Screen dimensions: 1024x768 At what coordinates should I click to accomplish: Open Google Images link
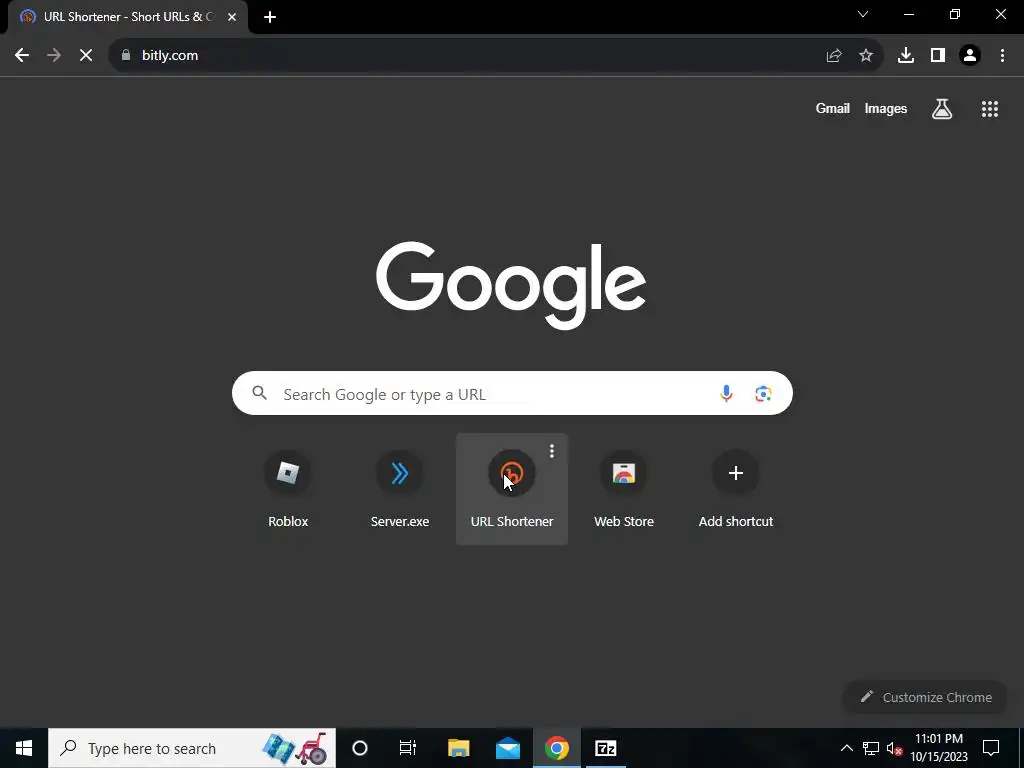pyautogui.click(x=886, y=109)
